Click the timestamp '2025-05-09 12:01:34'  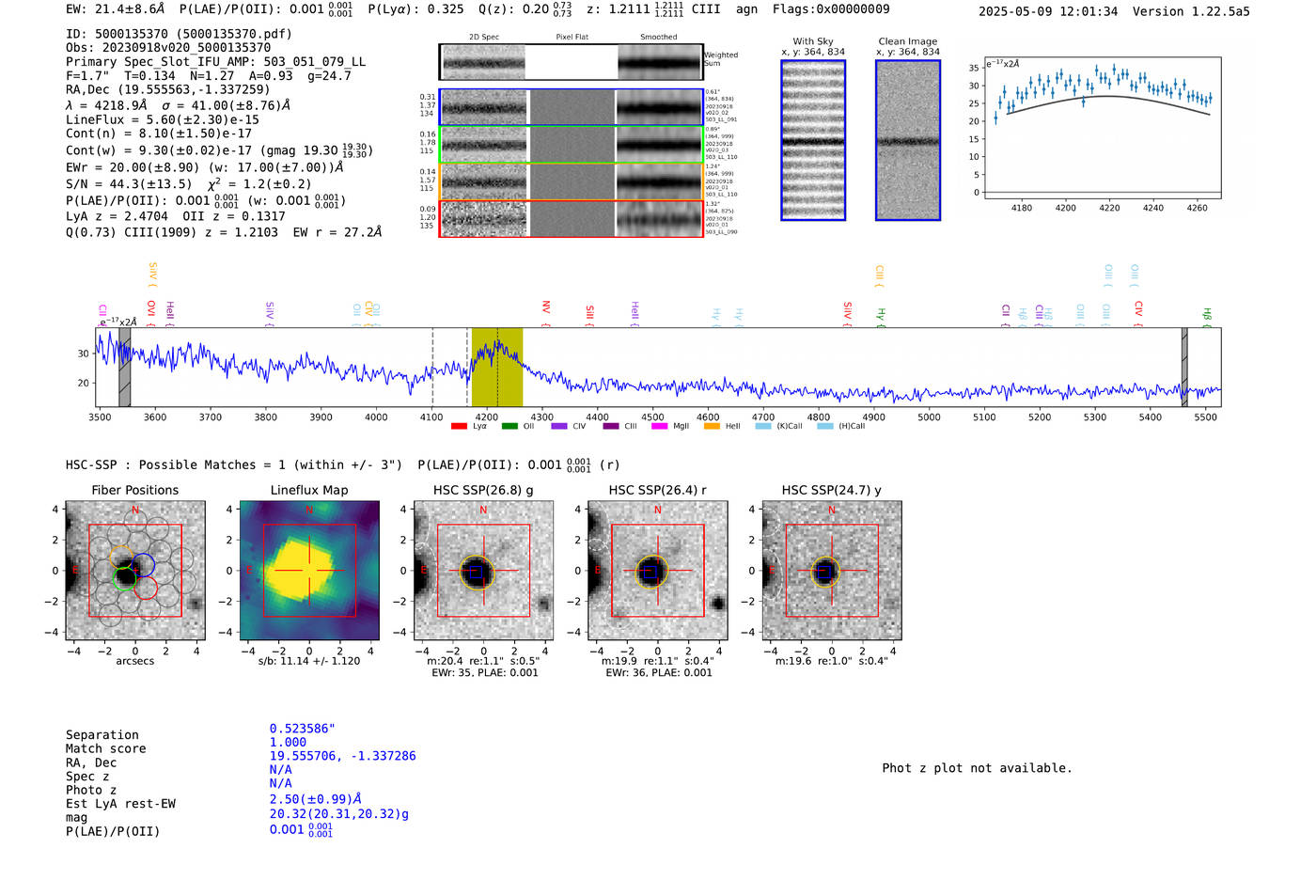1048,11
